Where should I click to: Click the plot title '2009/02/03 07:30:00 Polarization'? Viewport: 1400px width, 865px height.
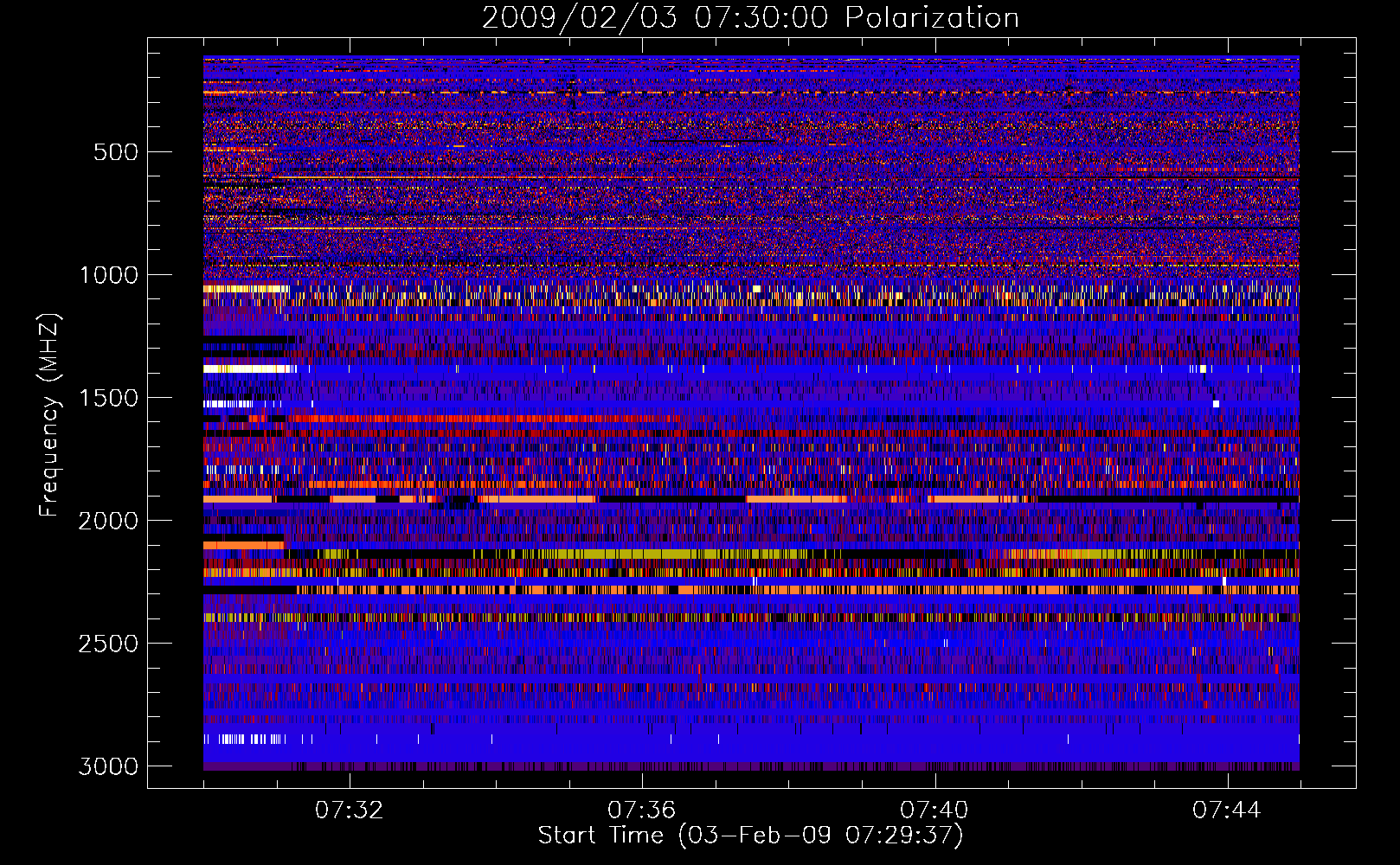750,18
